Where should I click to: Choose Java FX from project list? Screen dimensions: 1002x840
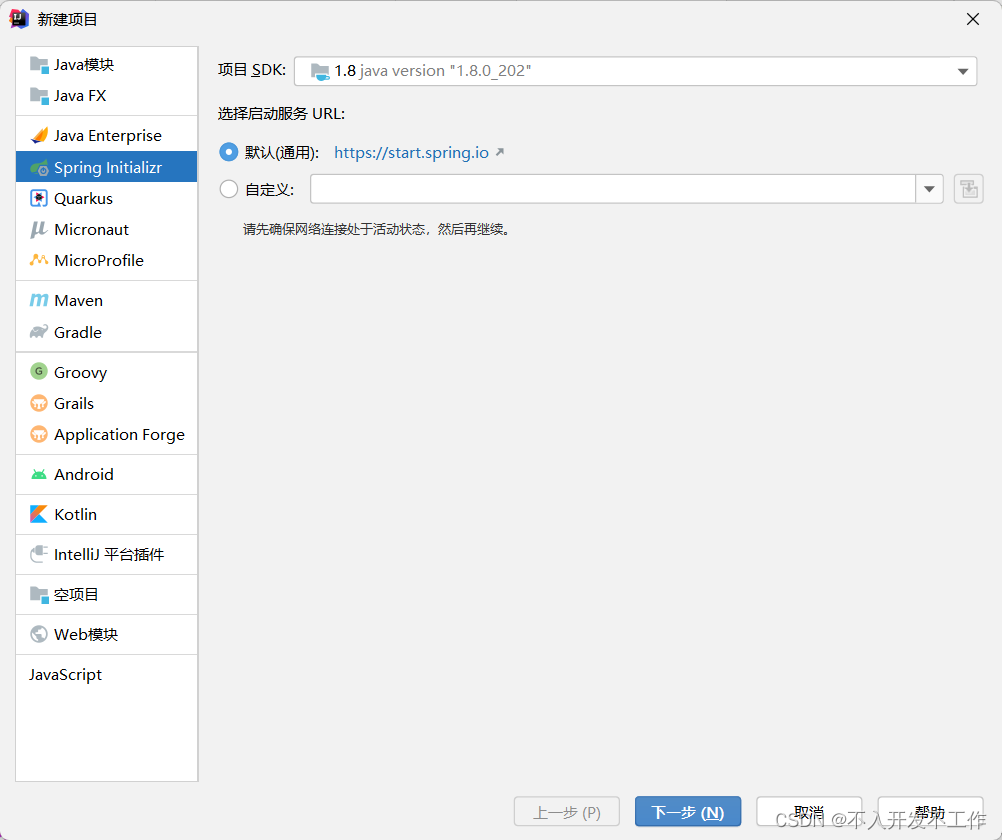pyautogui.click(x=107, y=96)
